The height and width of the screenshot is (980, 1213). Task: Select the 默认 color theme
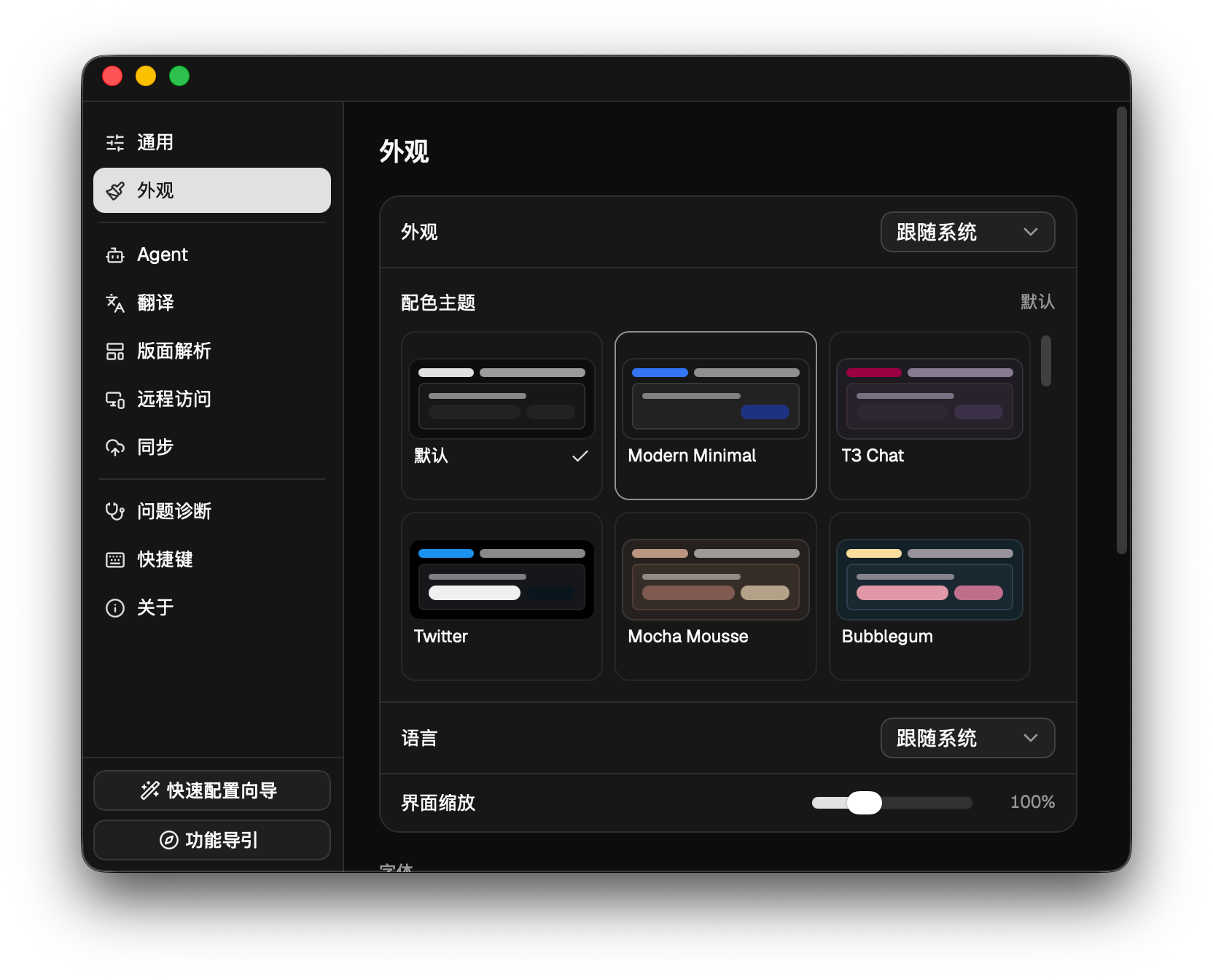tap(502, 416)
